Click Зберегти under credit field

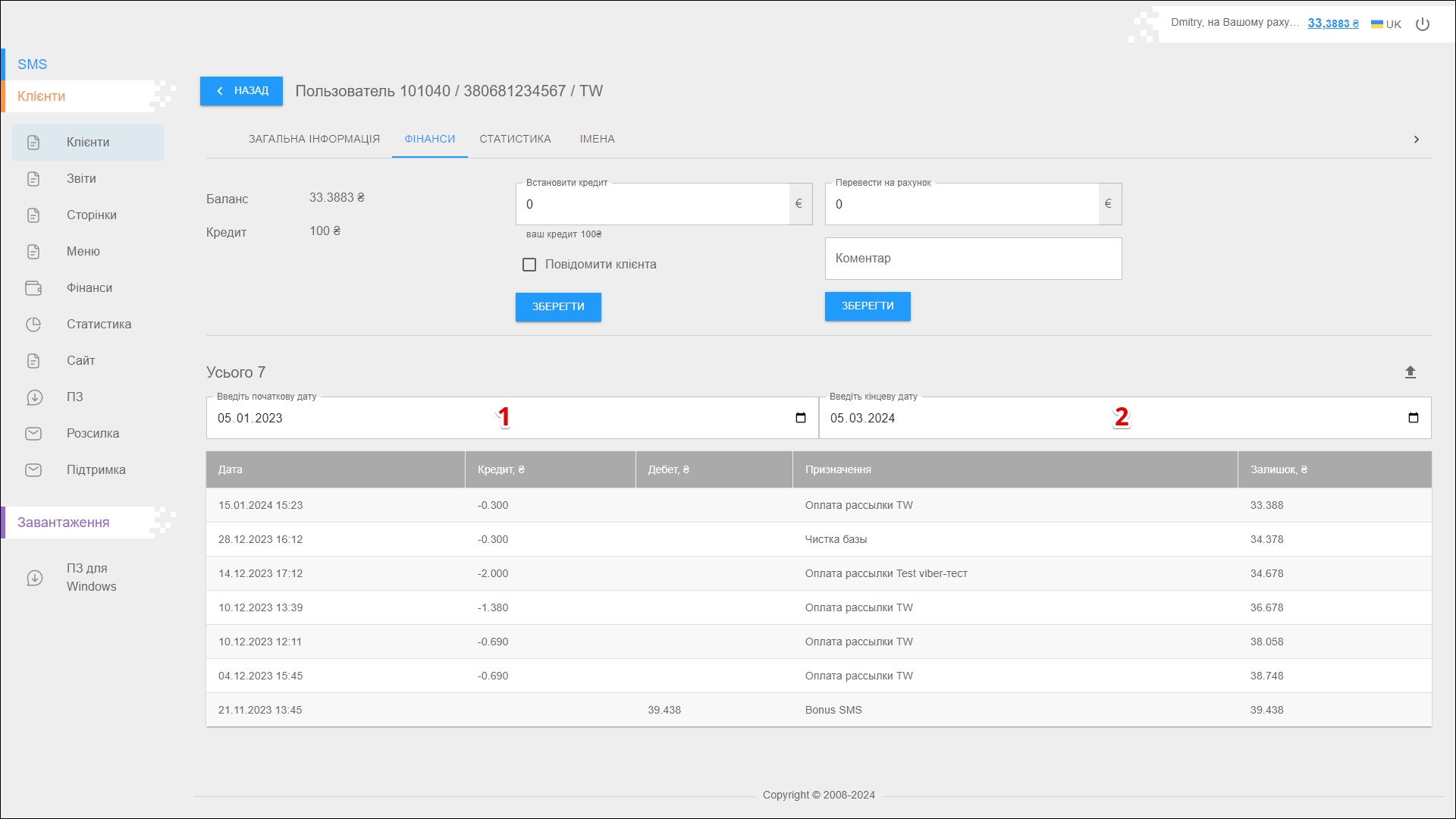pyautogui.click(x=558, y=307)
